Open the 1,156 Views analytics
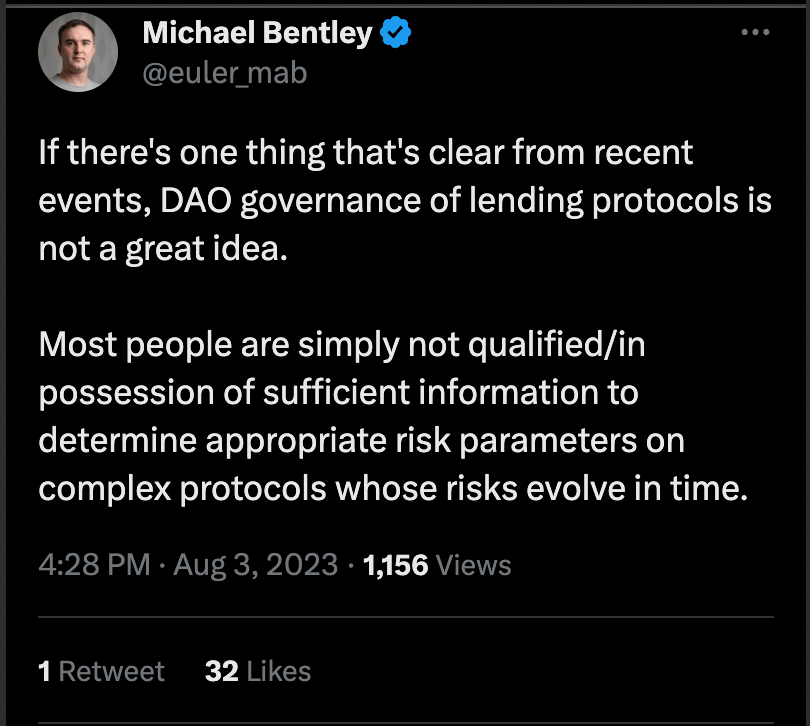The width and height of the screenshot is (810, 726). coord(437,565)
